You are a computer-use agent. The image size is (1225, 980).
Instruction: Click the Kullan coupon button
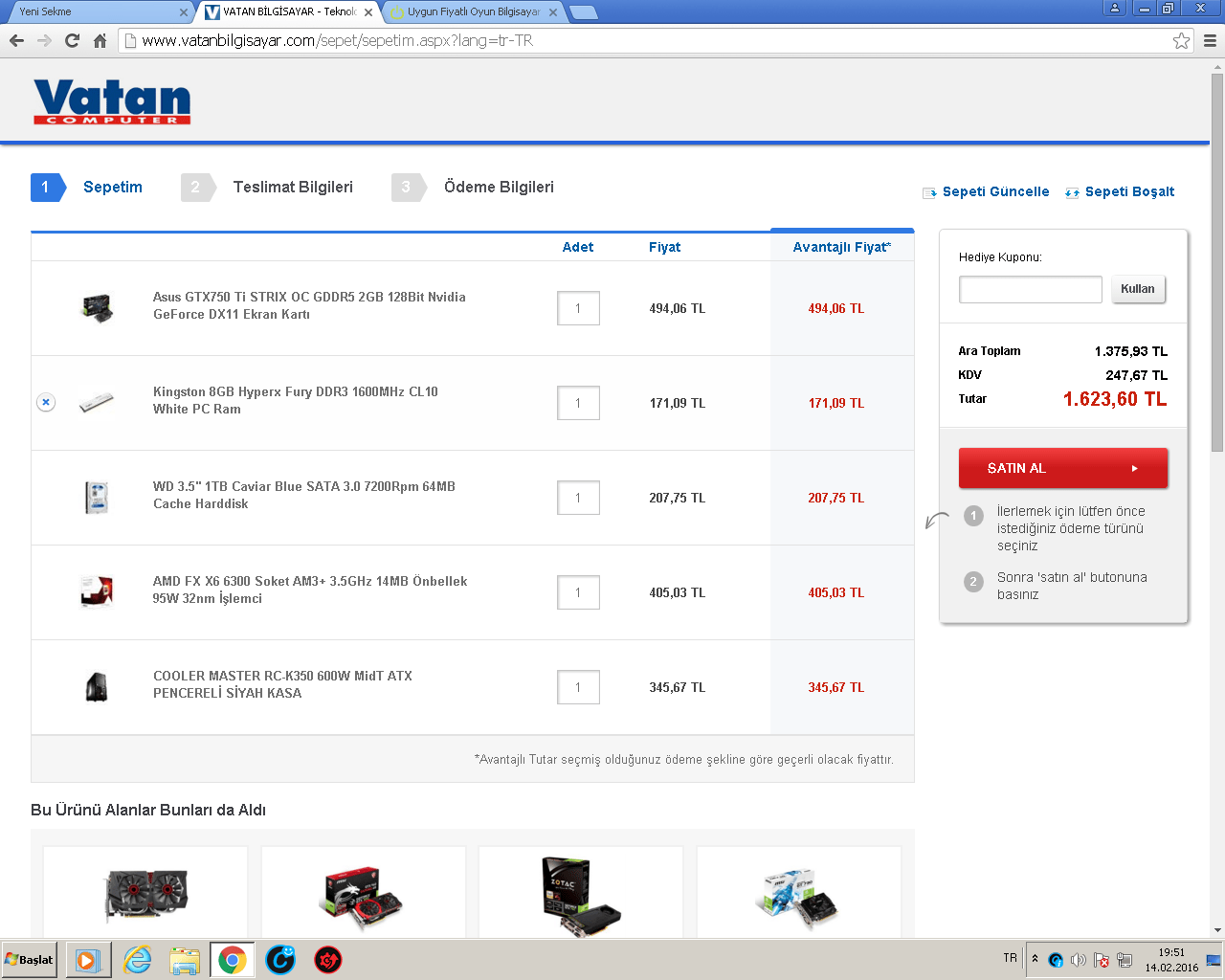click(x=1138, y=289)
